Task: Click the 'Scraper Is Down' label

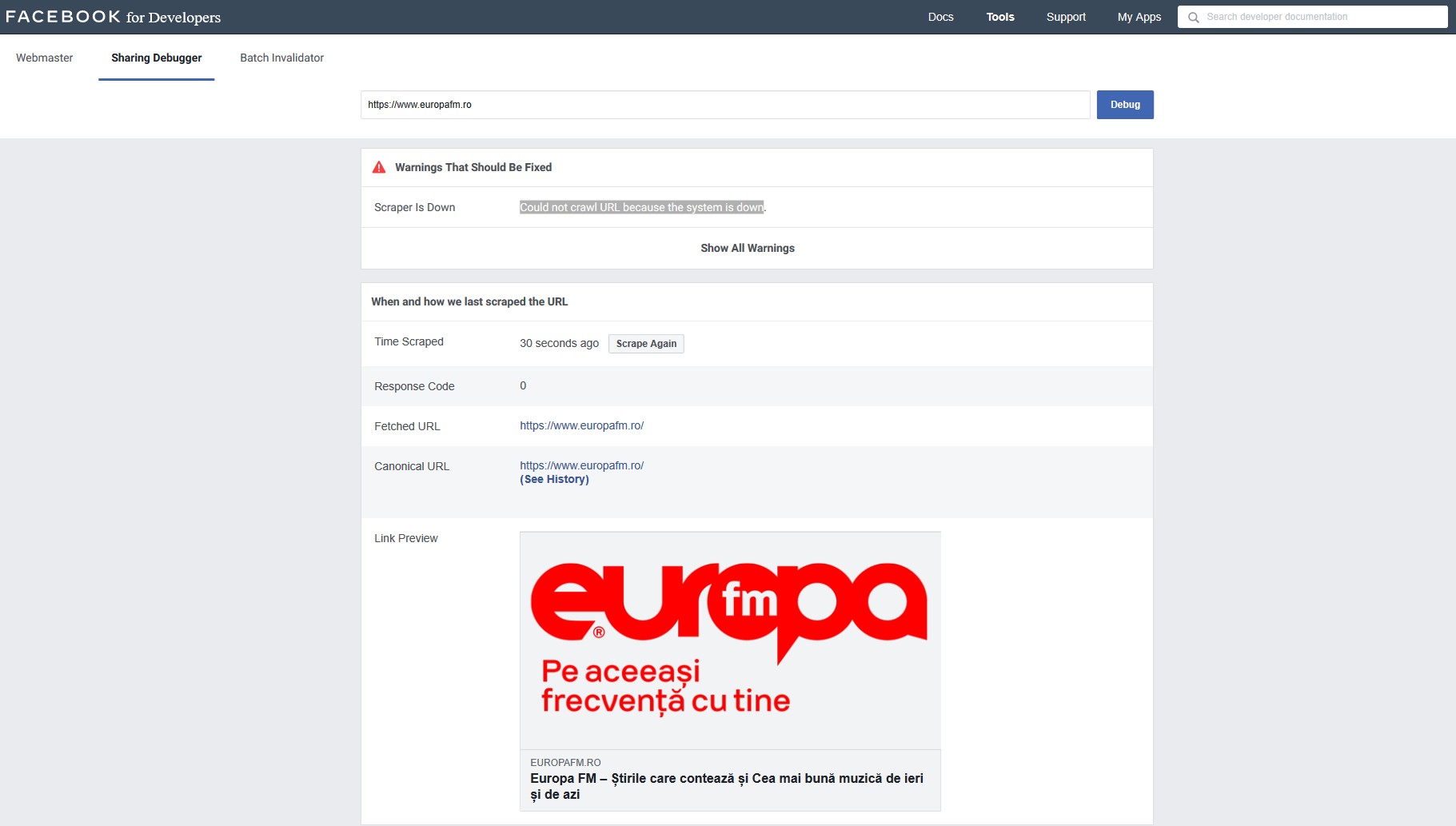Action: (414, 207)
